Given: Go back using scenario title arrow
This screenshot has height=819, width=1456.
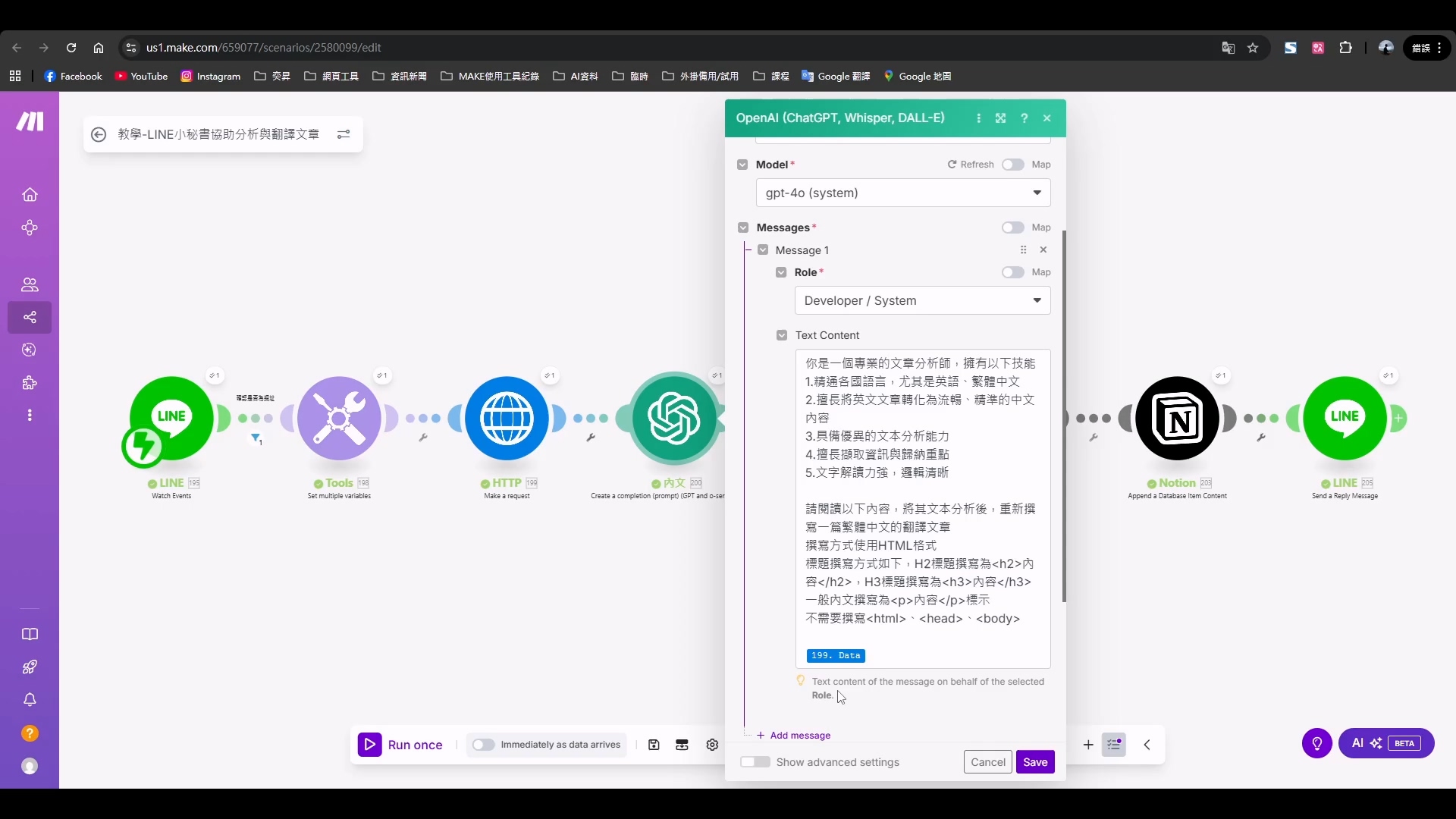Looking at the screenshot, I should coord(99,135).
